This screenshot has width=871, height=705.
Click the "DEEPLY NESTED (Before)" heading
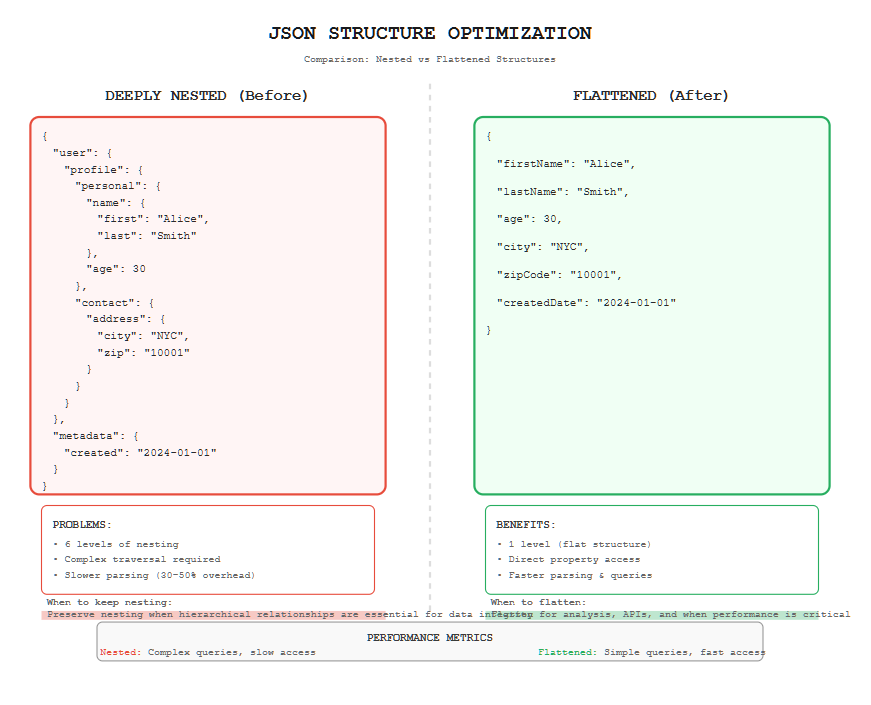click(207, 96)
